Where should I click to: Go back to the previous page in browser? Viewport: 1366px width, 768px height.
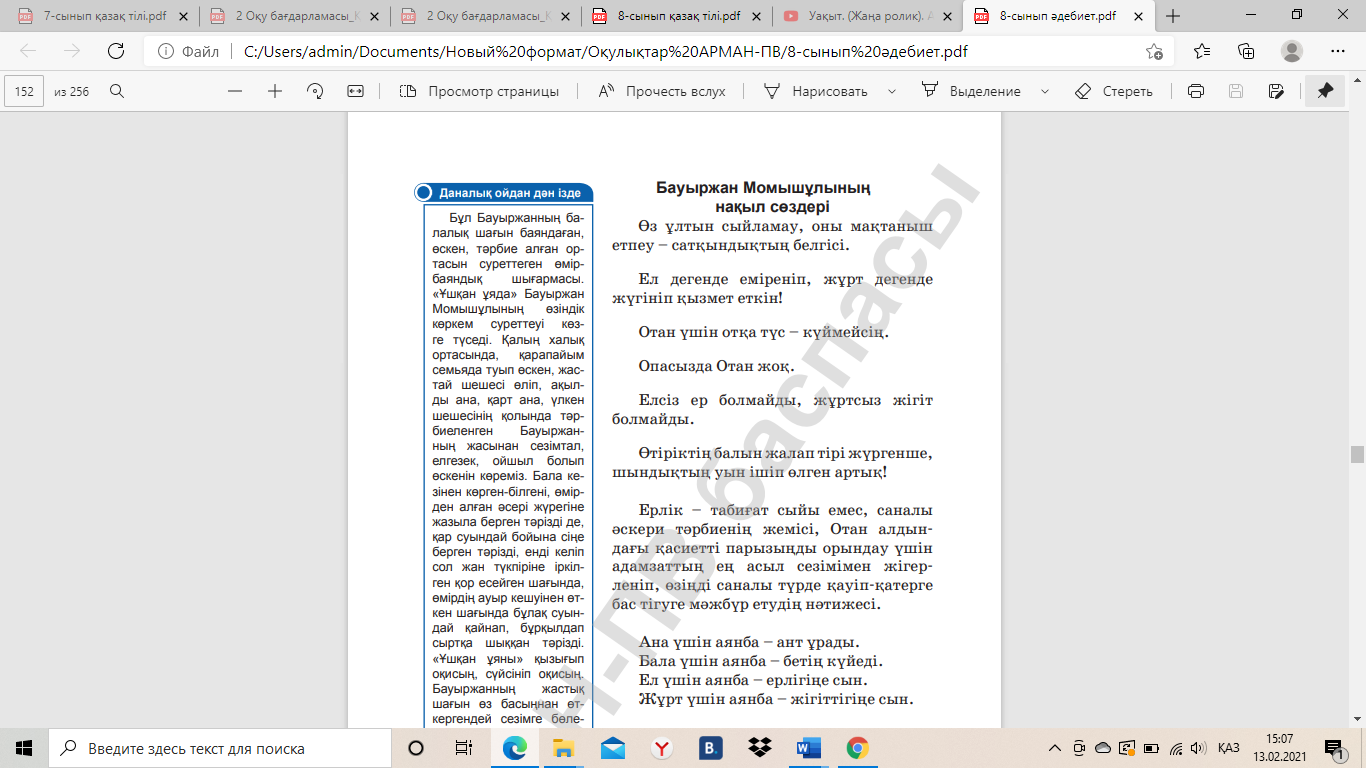28,52
